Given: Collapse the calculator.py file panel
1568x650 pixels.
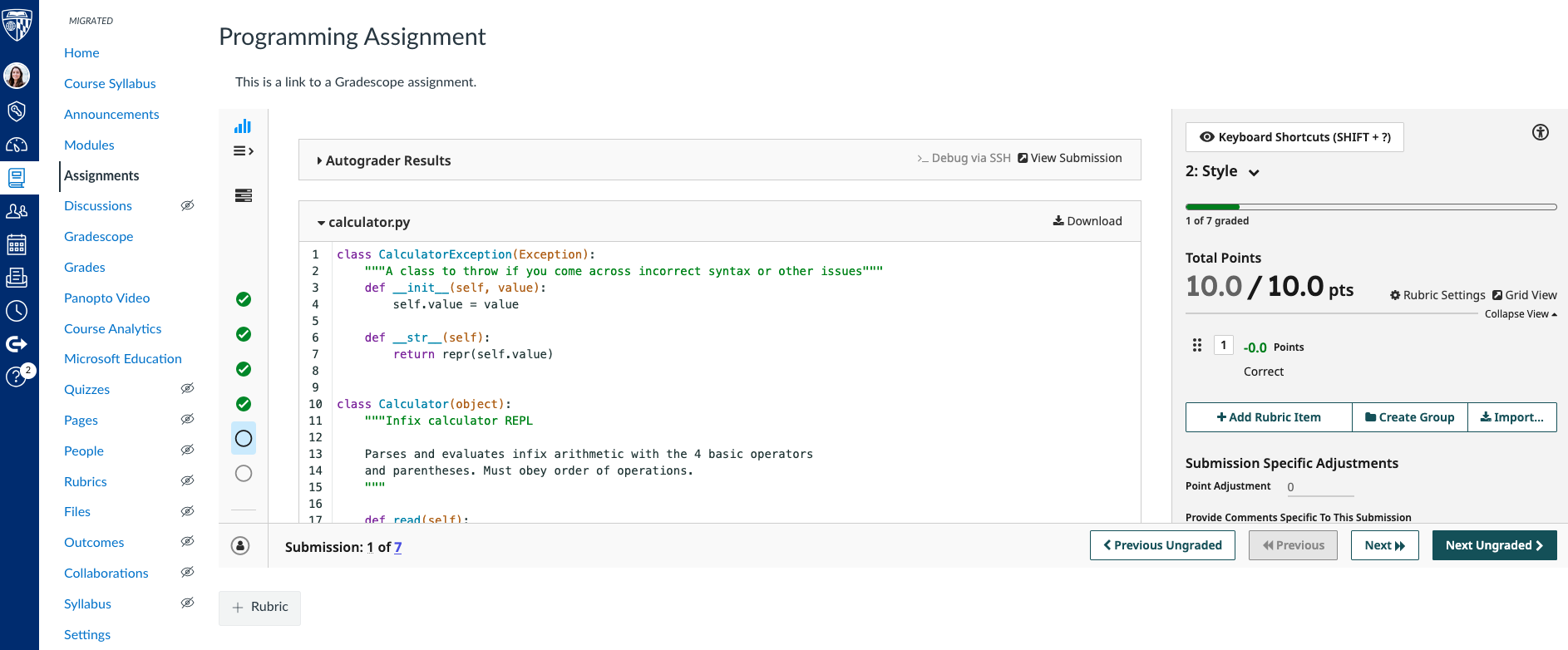Looking at the screenshot, I should coord(363,222).
